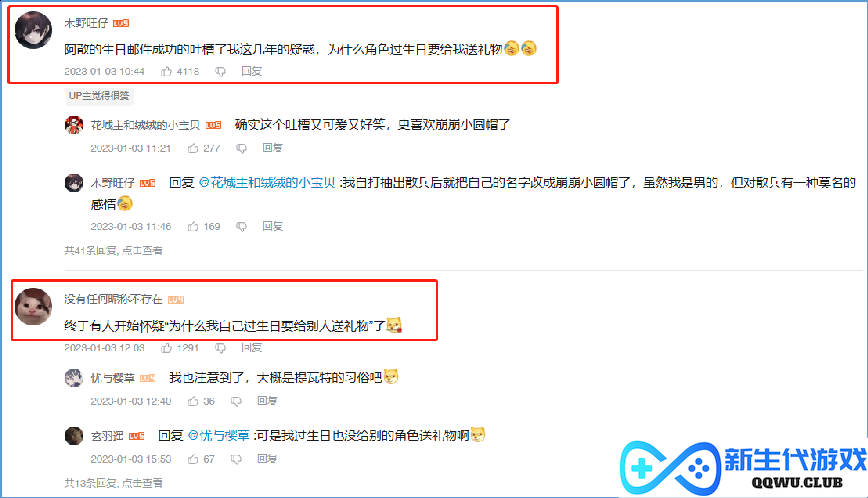
Task: Reply to the top comment by 木野旺仔
Action: click(252, 71)
